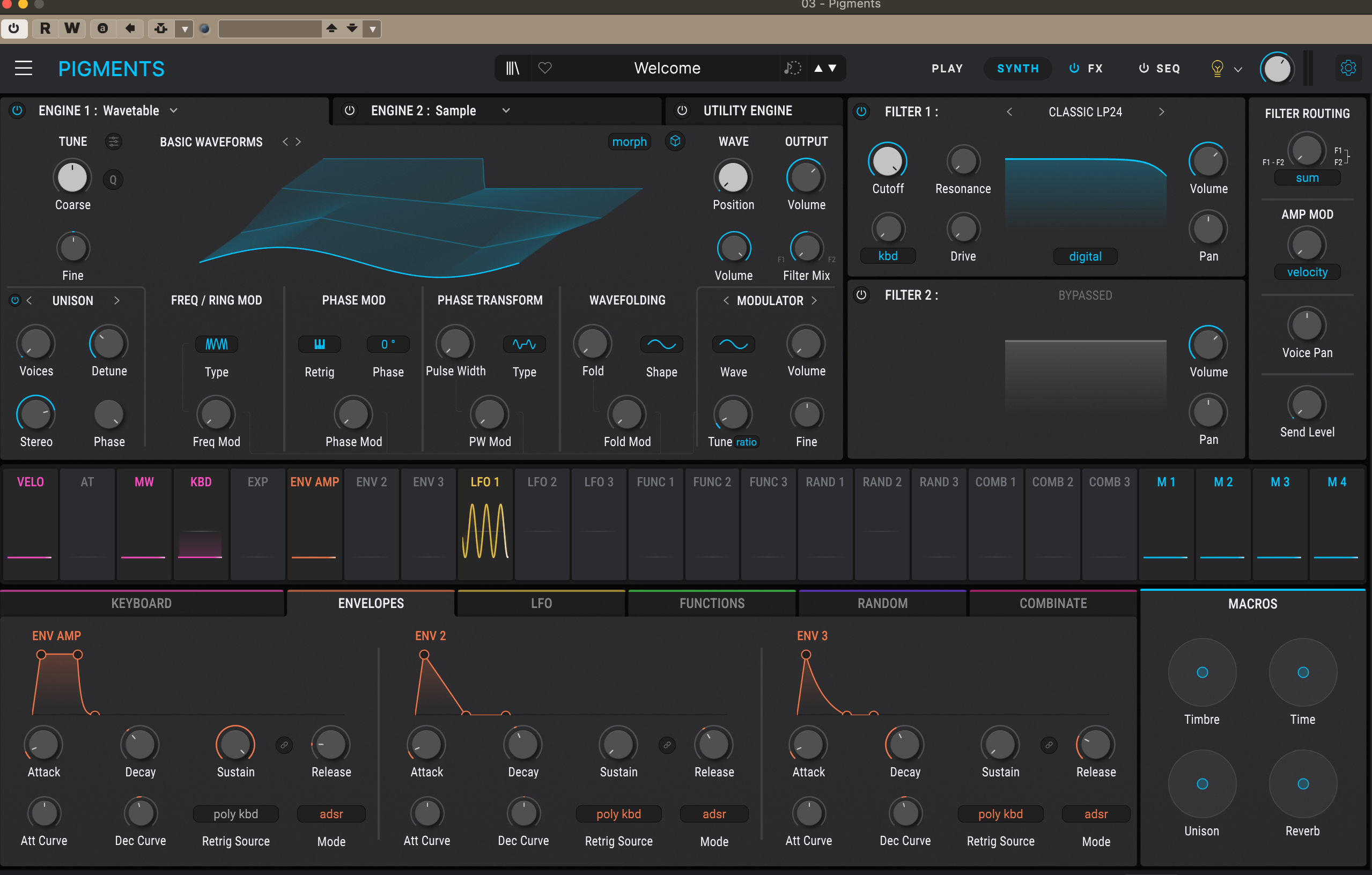The image size is (1372, 875).
Task: Open the Pigments hamburger menu
Action: [x=24, y=69]
